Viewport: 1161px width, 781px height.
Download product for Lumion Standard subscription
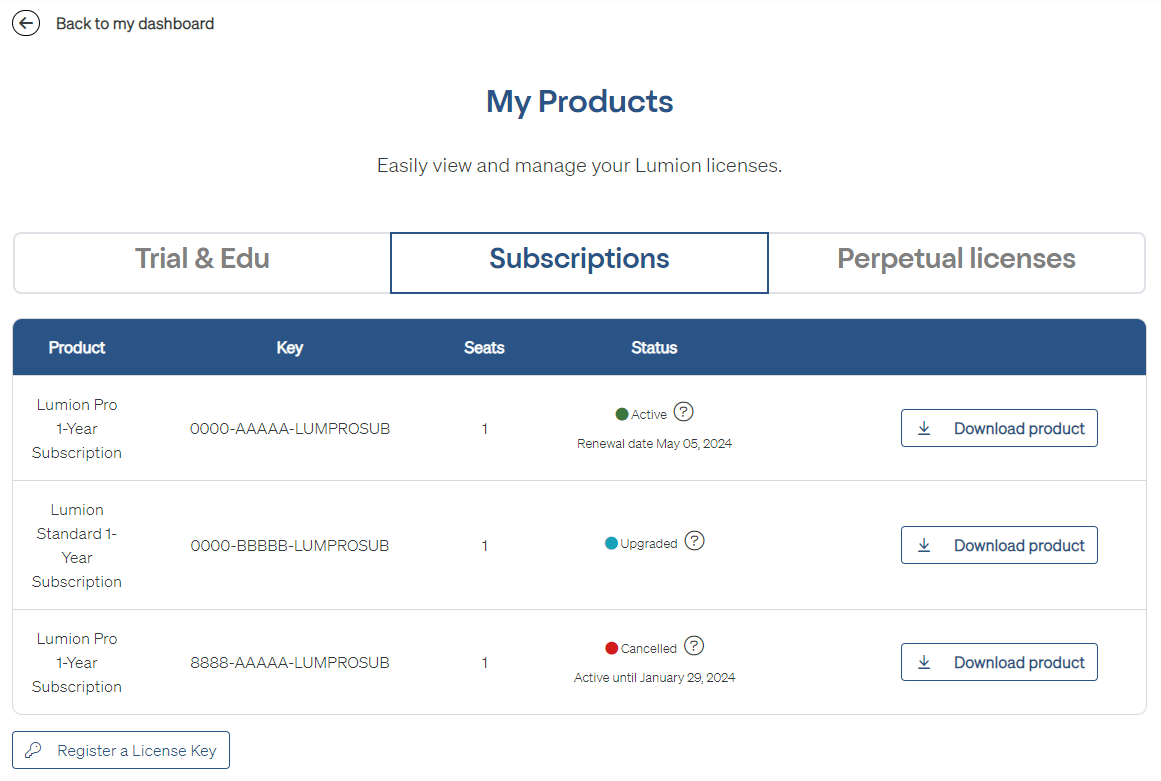click(x=999, y=545)
